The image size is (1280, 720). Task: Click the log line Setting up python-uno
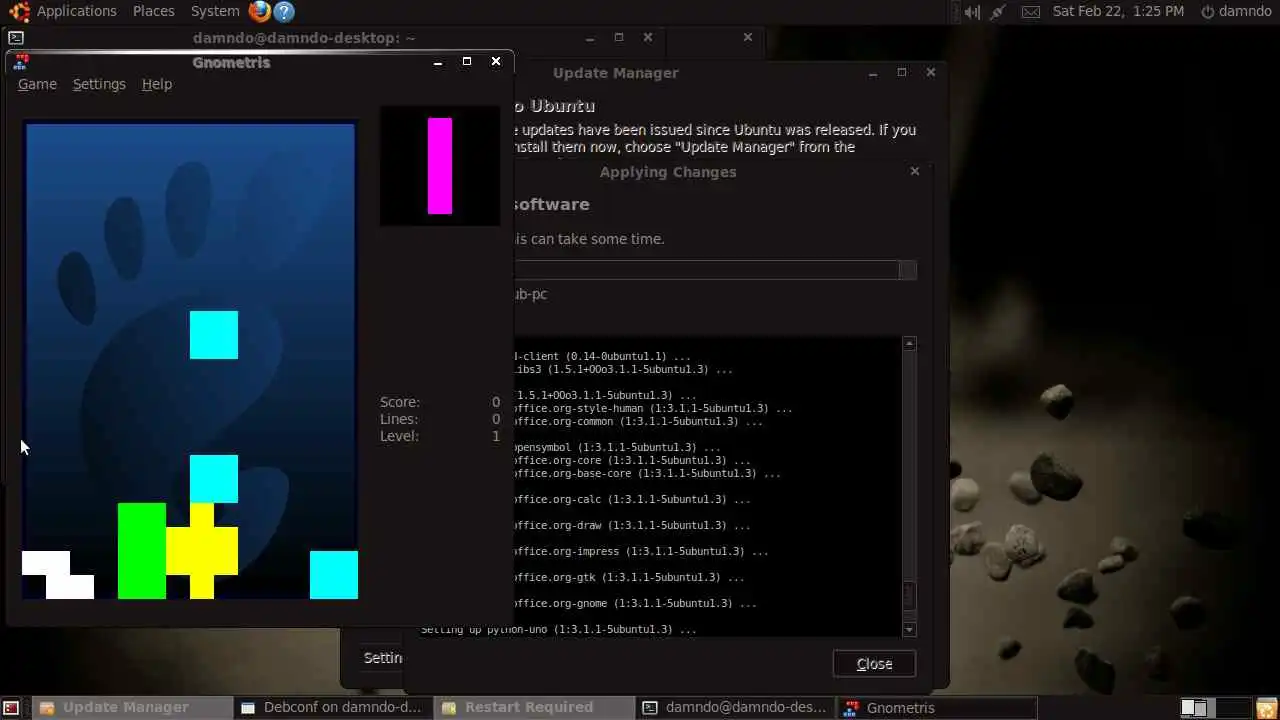(559, 629)
